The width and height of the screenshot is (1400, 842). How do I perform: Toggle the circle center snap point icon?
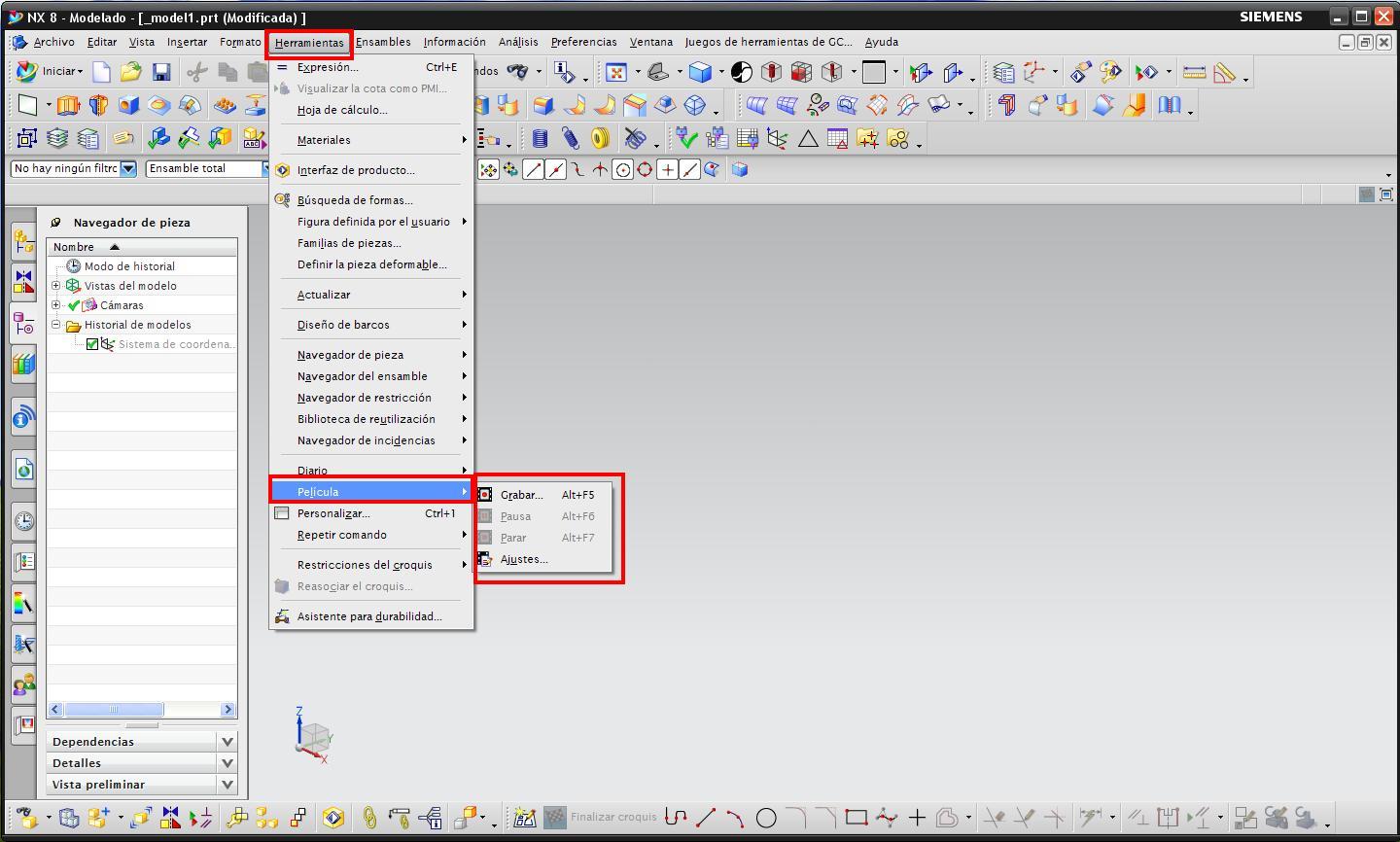tap(623, 169)
